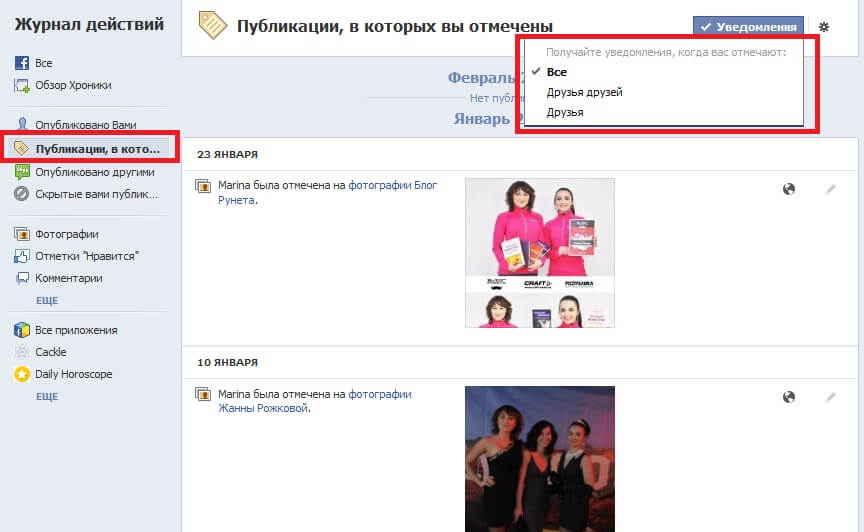Click pencil edit icon on 23 января post
The image size is (864, 532).
(x=830, y=189)
